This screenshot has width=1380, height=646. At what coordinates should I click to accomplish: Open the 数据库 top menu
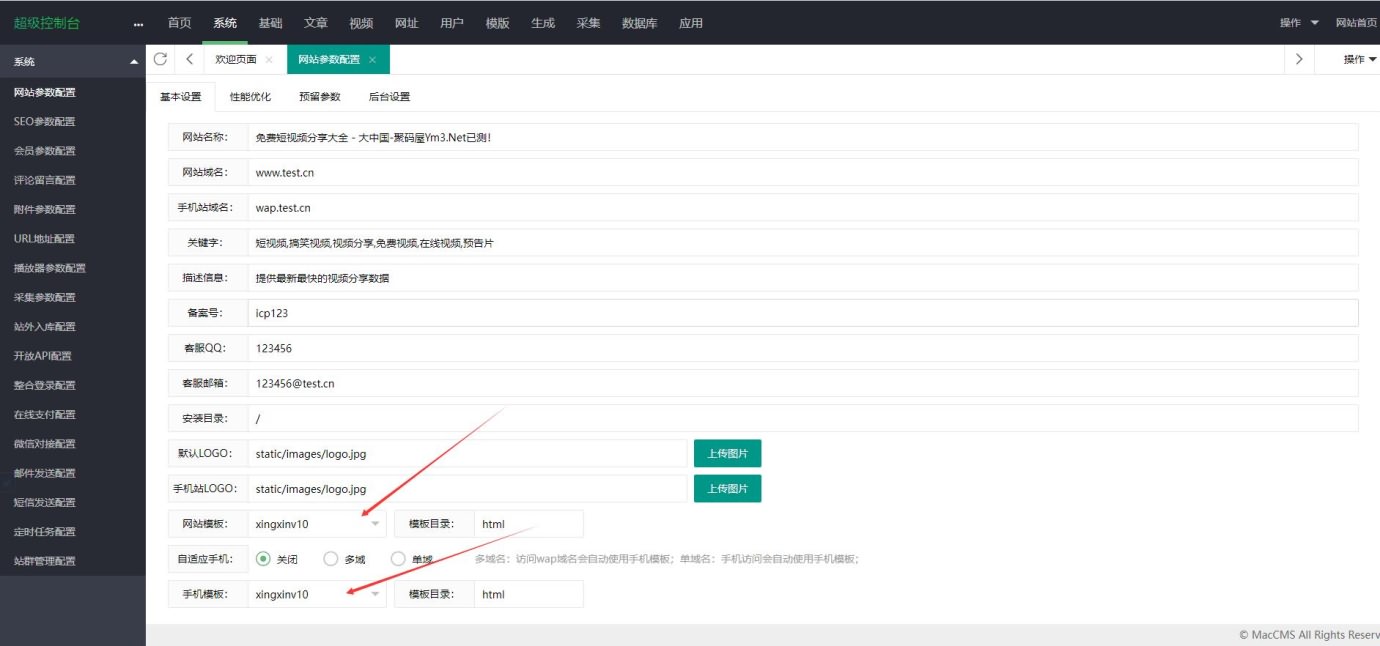640,23
